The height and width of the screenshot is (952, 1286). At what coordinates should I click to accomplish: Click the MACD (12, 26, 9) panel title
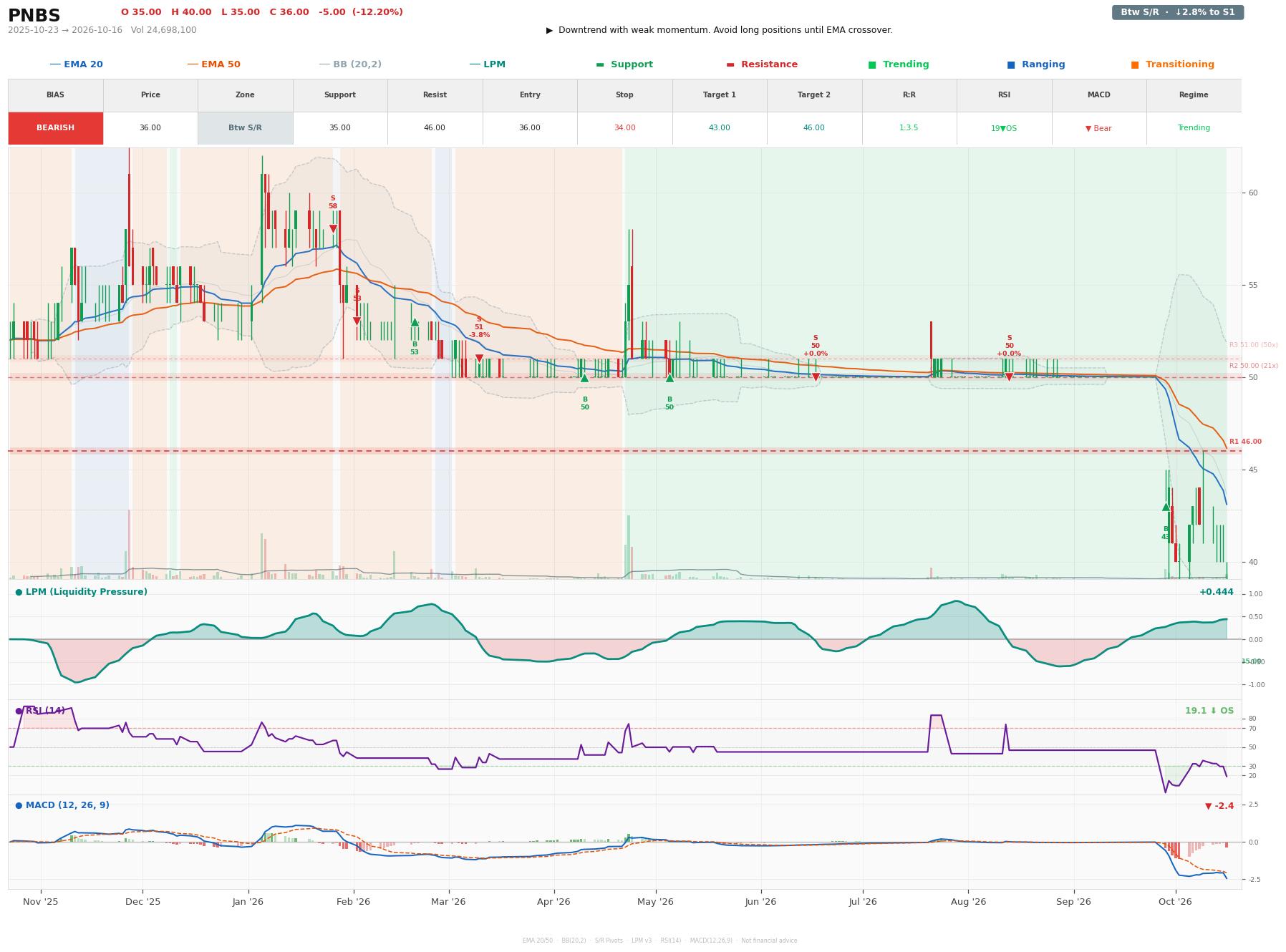click(62, 805)
